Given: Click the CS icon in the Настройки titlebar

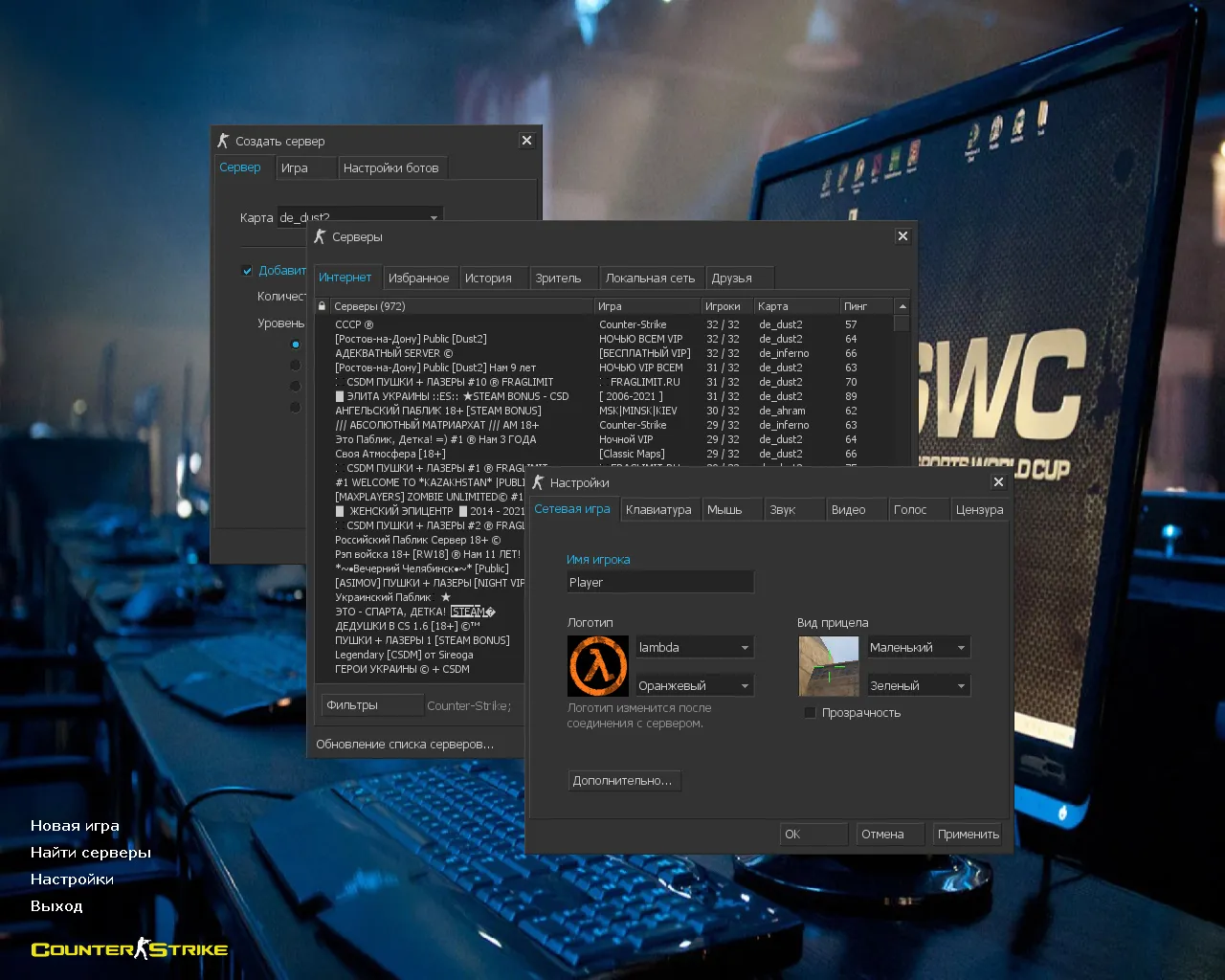Looking at the screenshot, I should (x=537, y=482).
